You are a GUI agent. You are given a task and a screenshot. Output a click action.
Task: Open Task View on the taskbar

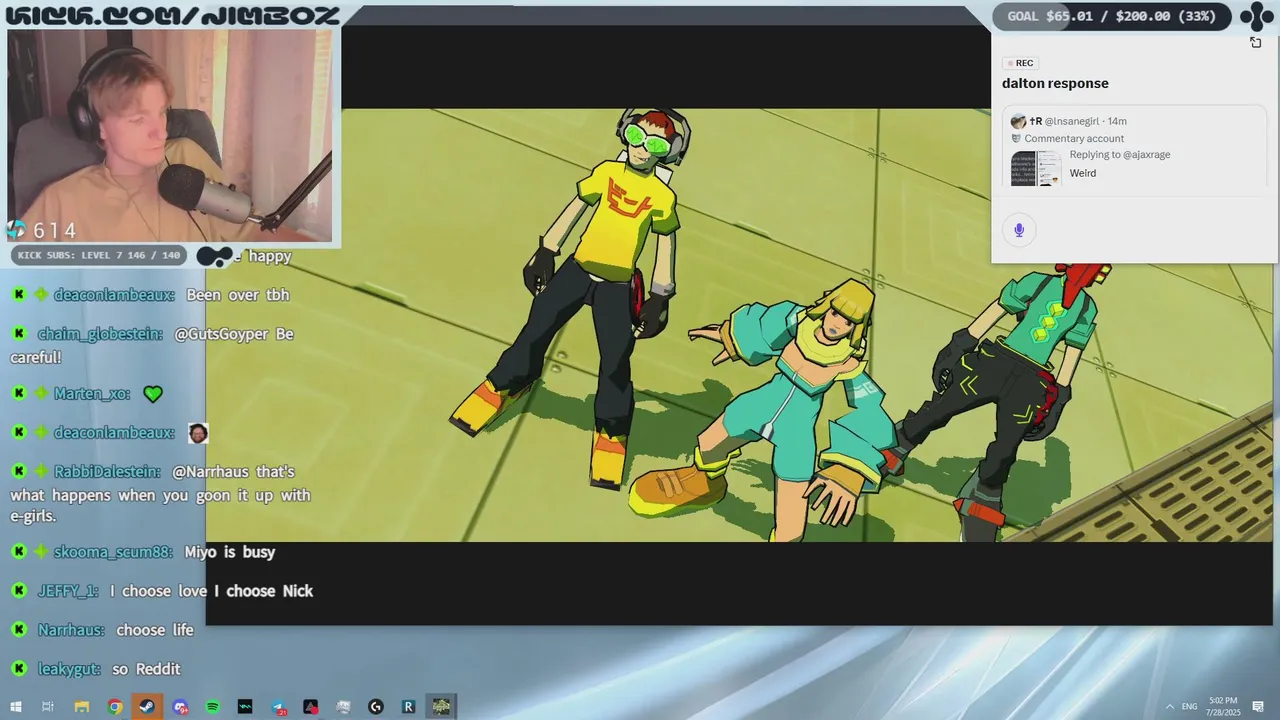coord(48,707)
